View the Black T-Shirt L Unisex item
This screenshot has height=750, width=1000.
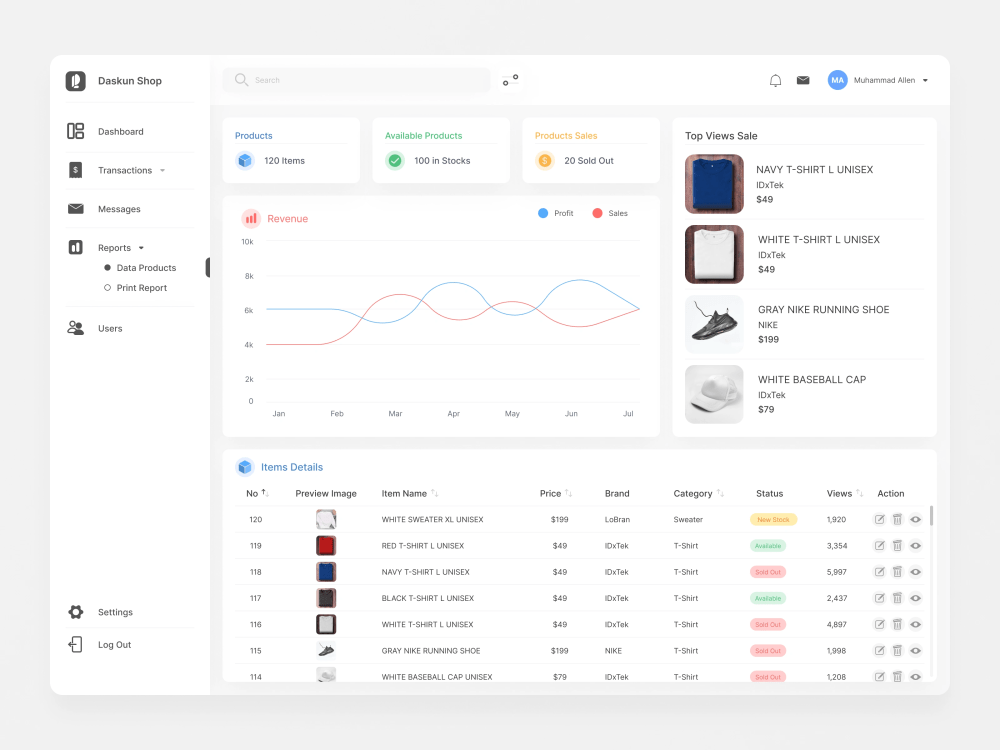pyautogui.click(x=916, y=598)
